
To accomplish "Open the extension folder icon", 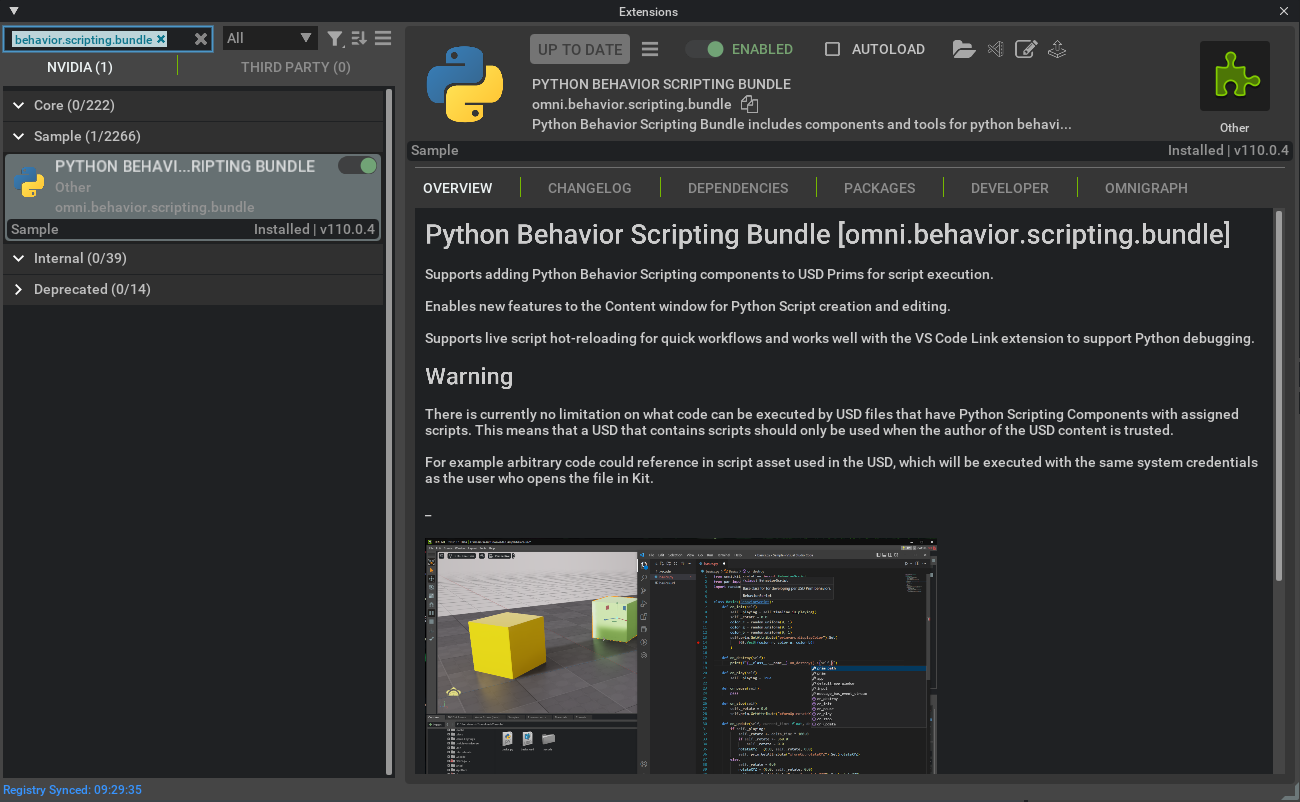I will tap(963, 48).
